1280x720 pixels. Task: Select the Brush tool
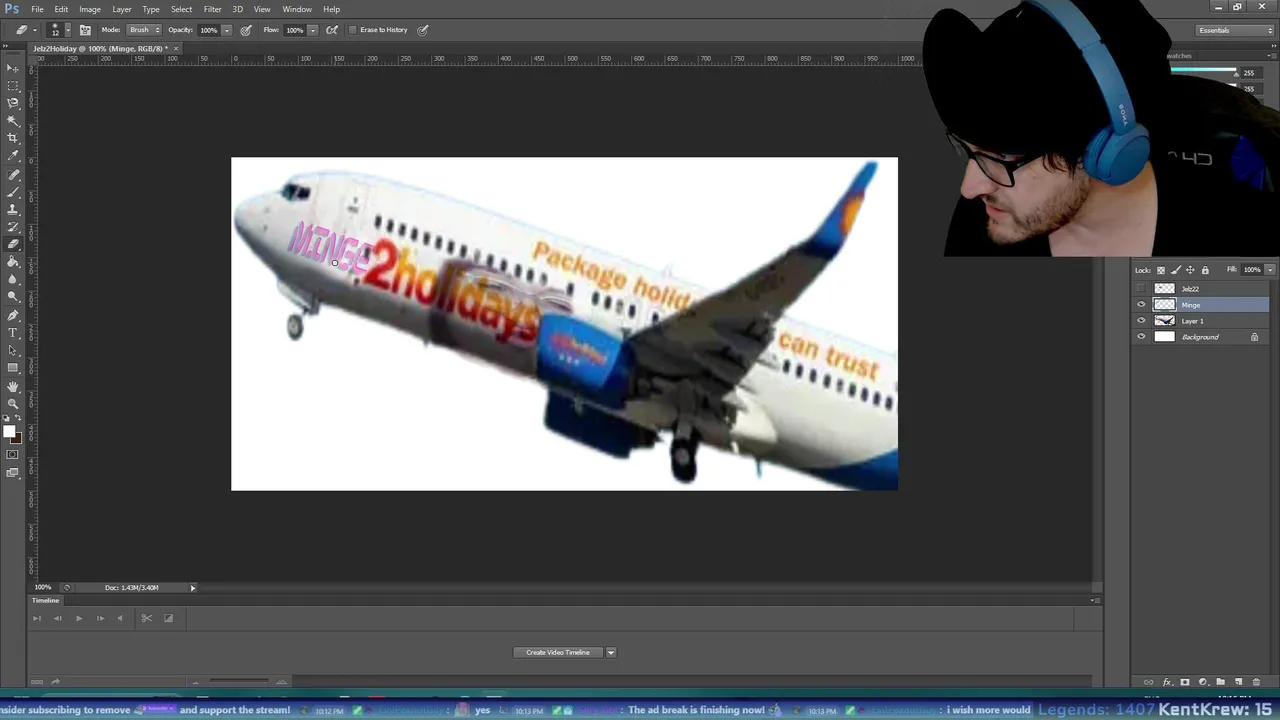[x=13, y=192]
